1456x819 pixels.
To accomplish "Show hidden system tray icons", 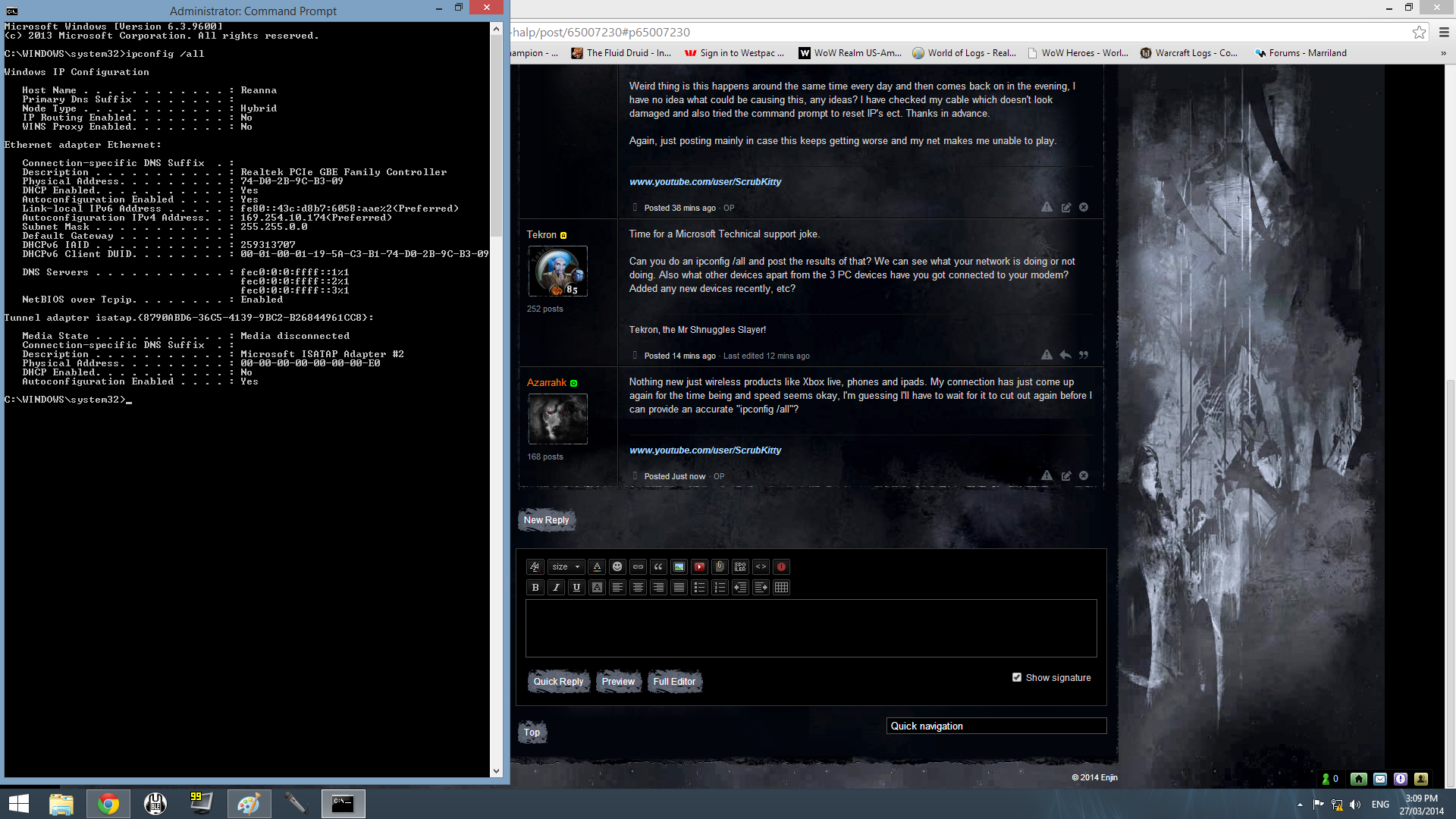I will pos(1300,805).
